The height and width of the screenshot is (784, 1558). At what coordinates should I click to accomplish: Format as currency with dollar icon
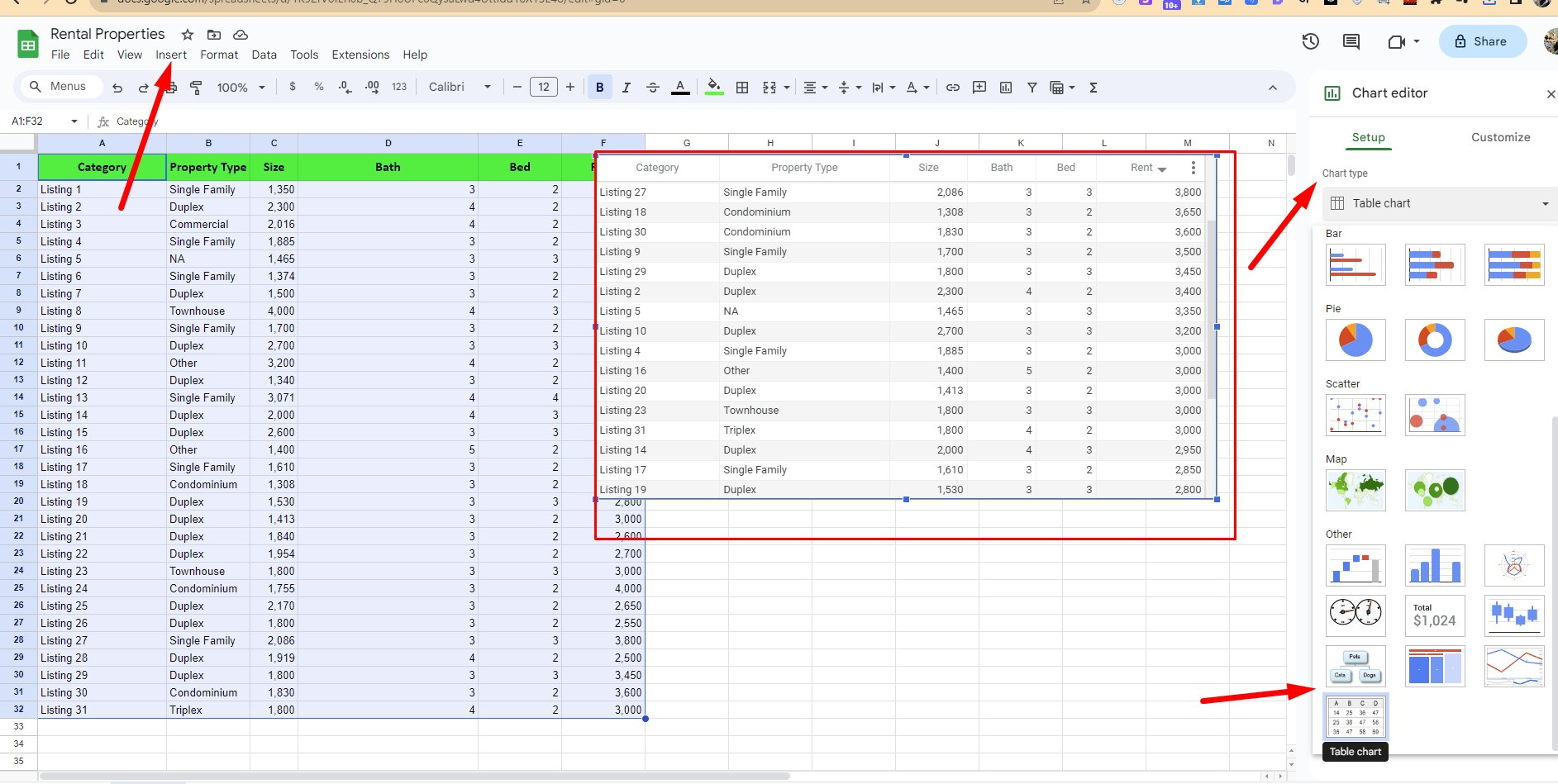pyautogui.click(x=293, y=87)
